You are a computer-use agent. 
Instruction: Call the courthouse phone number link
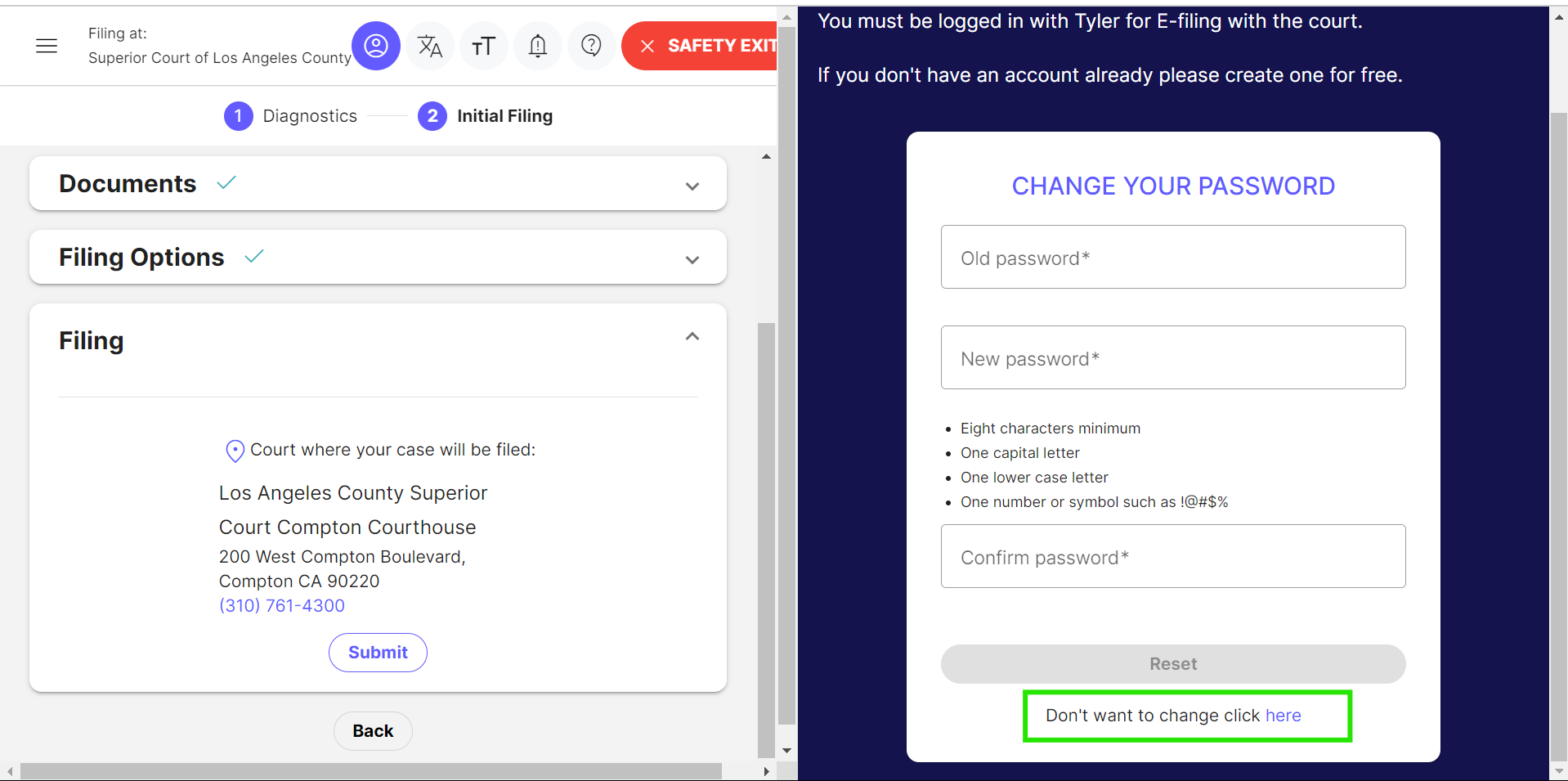click(x=282, y=606)
